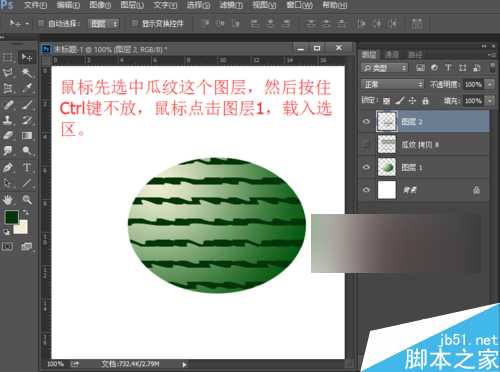The height and width of the screenshot is (372, 500).
Task: Select the Path Selection tool
Action: [8, 183]
